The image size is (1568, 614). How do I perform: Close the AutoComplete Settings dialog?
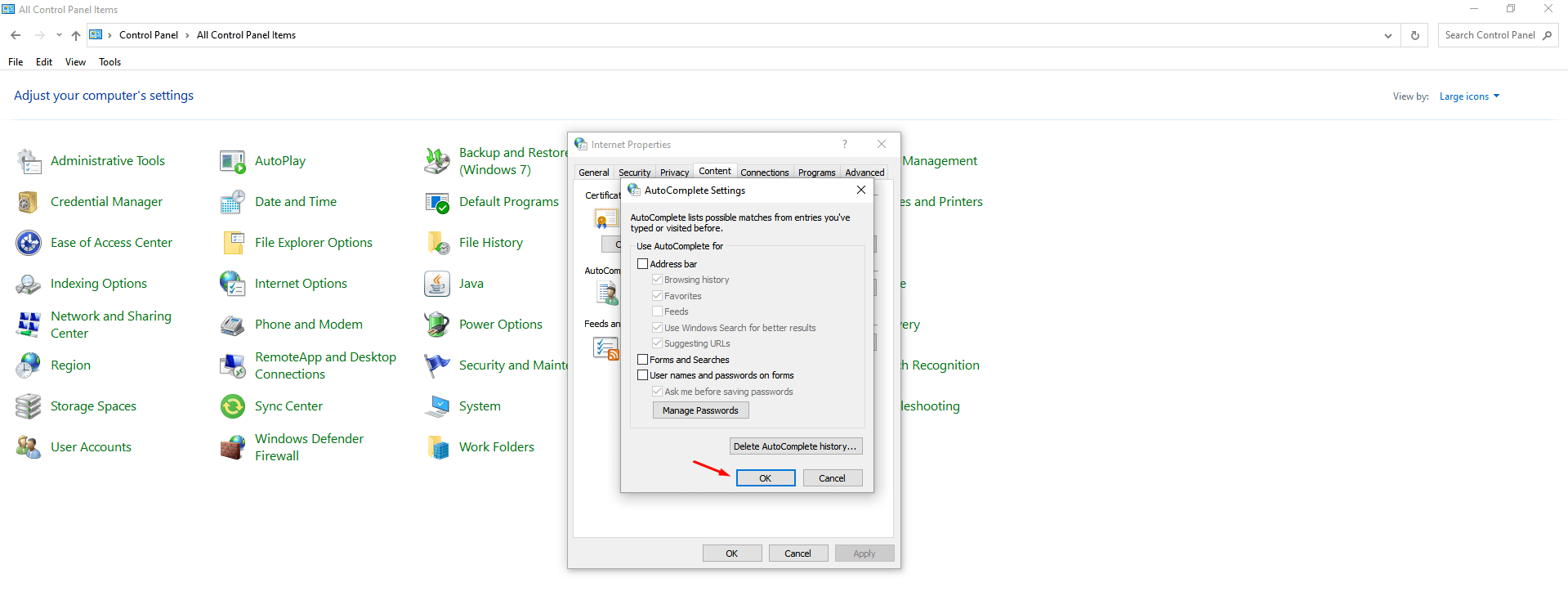coord(861,190)
